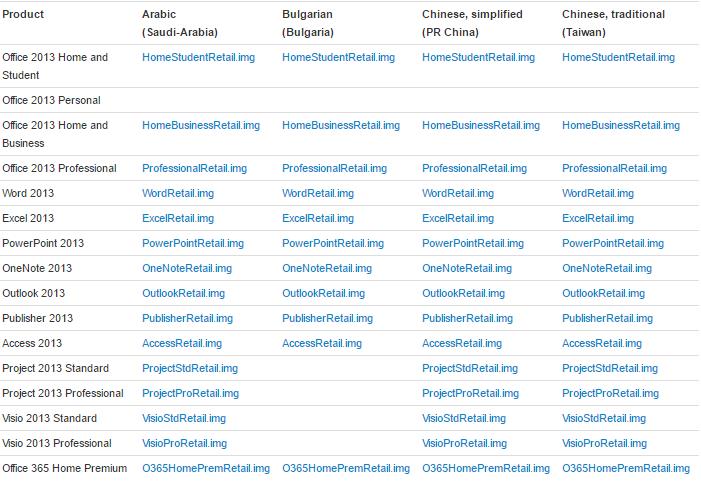The image size is (701, 486).
Task: Open the Chinese simplified PublisherRetail.img link
Action: click(467, 319)
